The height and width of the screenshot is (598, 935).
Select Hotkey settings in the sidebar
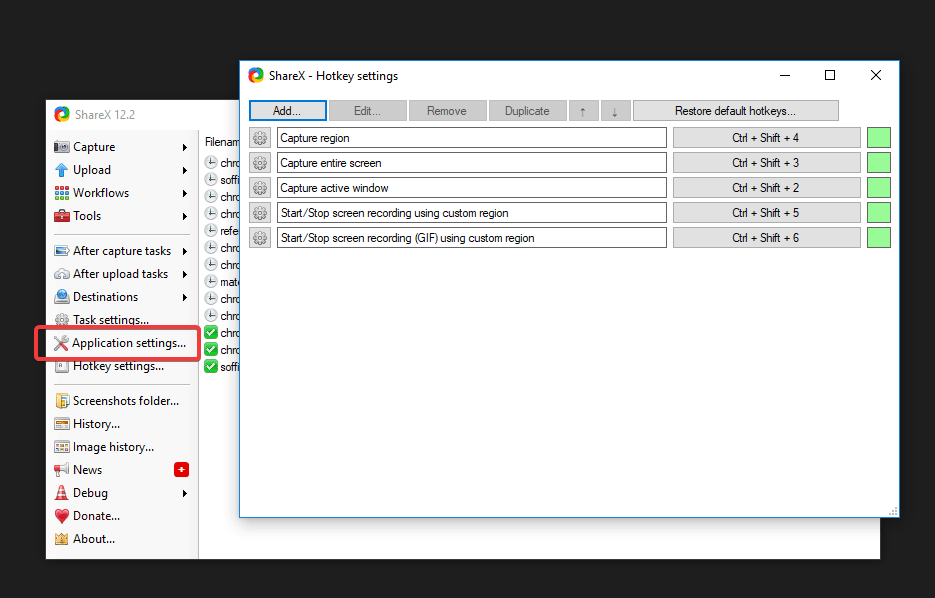point(111,366)
